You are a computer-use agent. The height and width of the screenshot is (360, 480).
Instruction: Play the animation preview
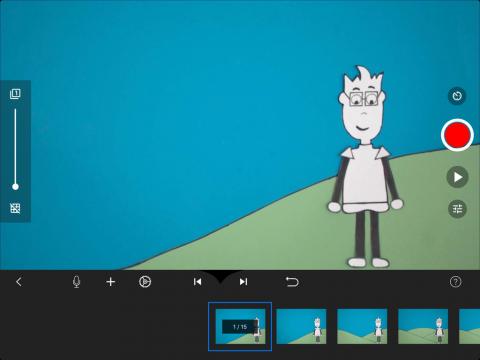(457, 177)
